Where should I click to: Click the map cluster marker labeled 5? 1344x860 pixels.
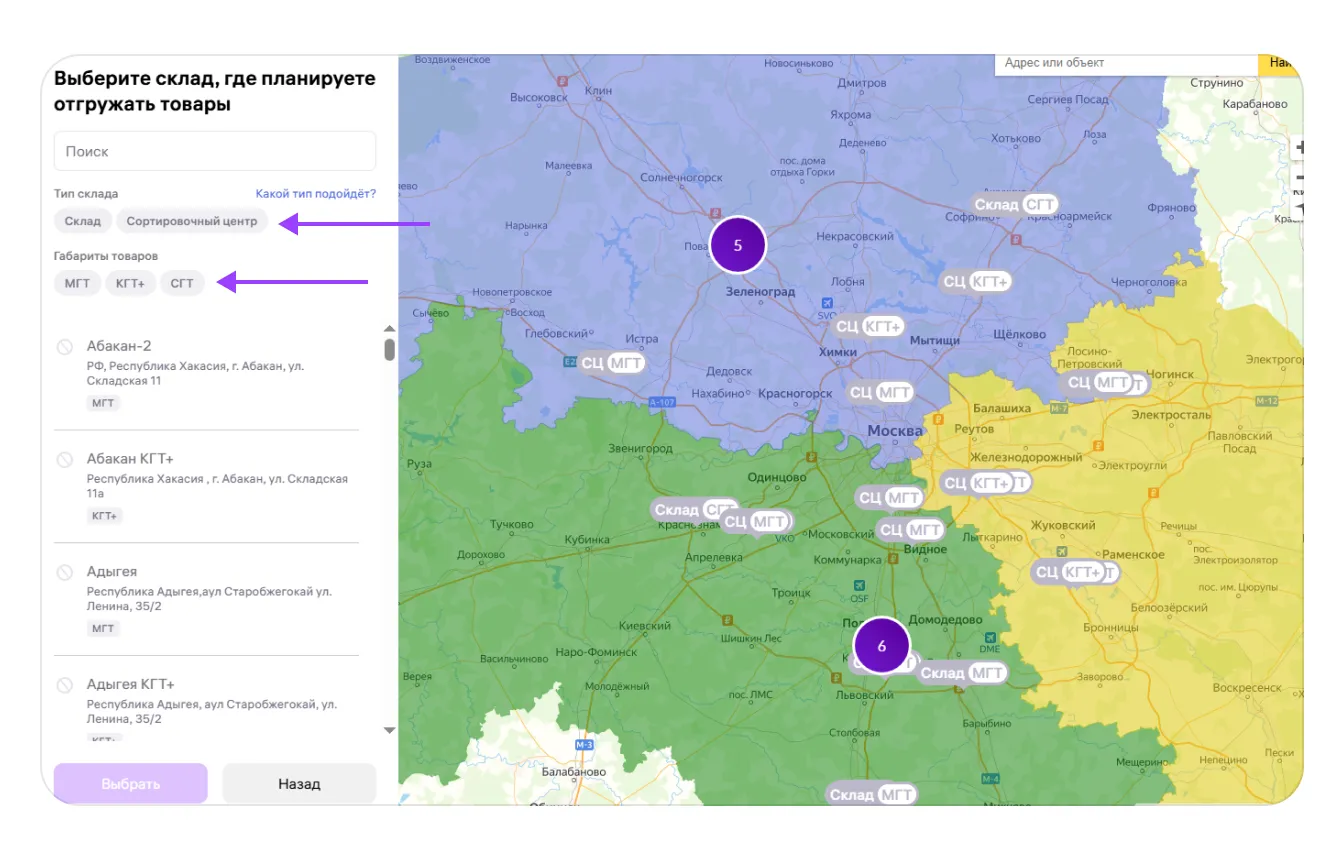(738, 245)
